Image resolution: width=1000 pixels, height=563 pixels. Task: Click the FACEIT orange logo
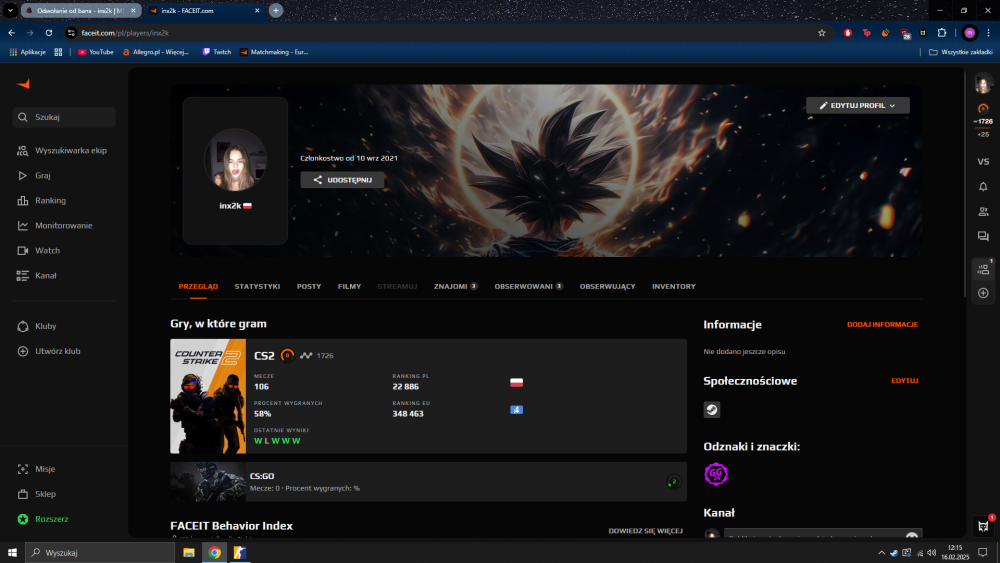24,84
